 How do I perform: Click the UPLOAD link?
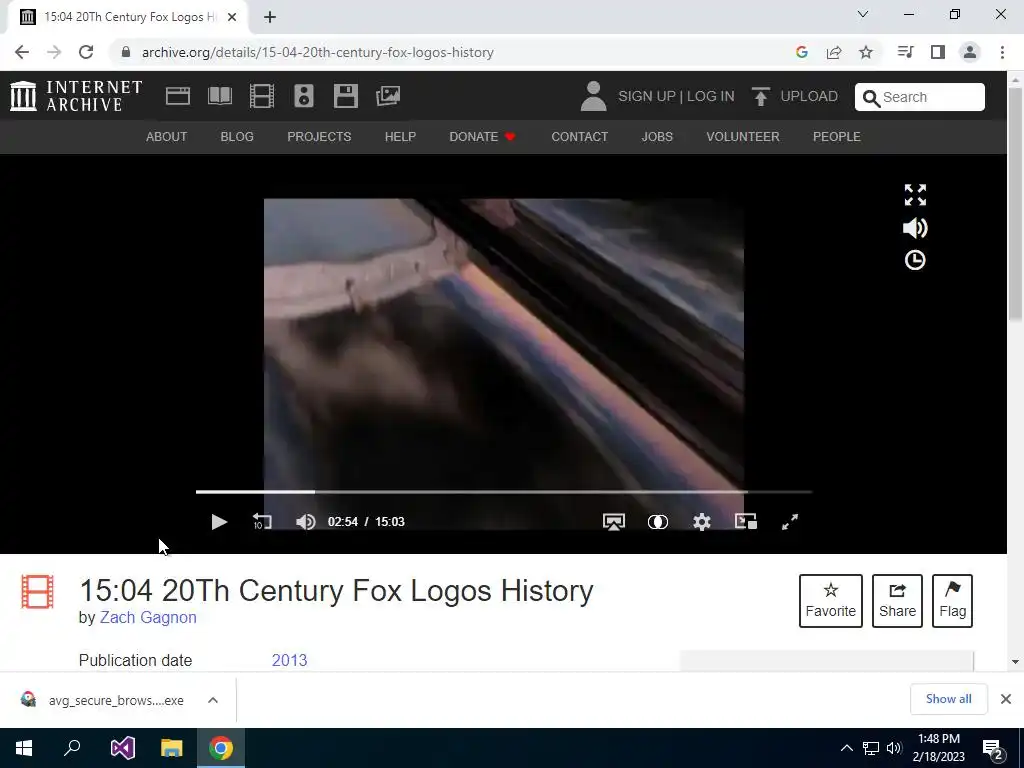click(808, 96)
